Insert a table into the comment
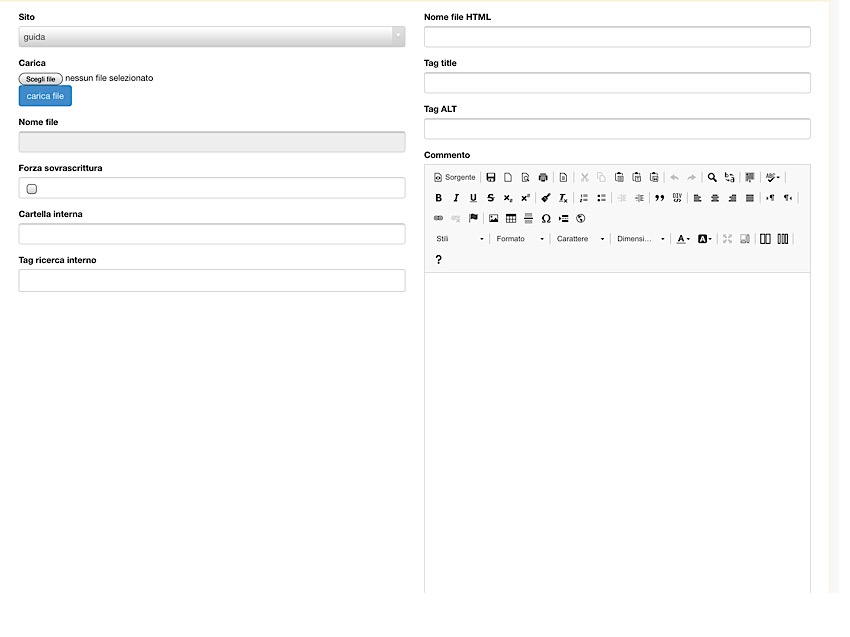 click(x=511, y=218)
